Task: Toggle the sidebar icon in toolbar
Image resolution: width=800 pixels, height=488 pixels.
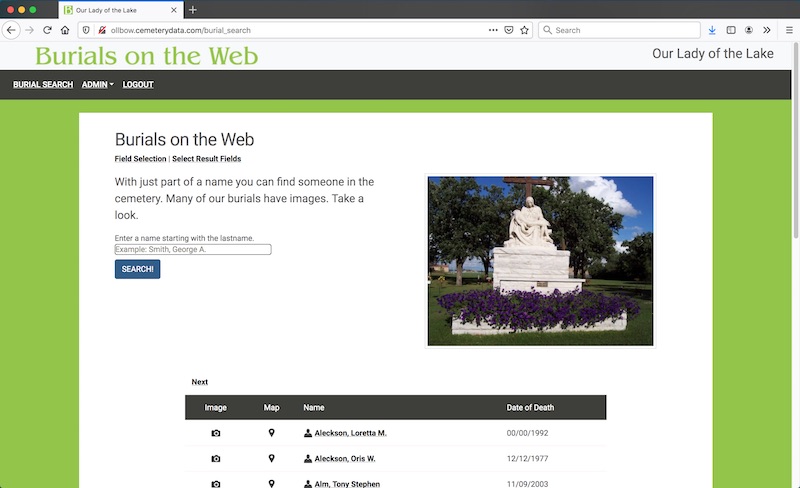Action: pos(731,30)
